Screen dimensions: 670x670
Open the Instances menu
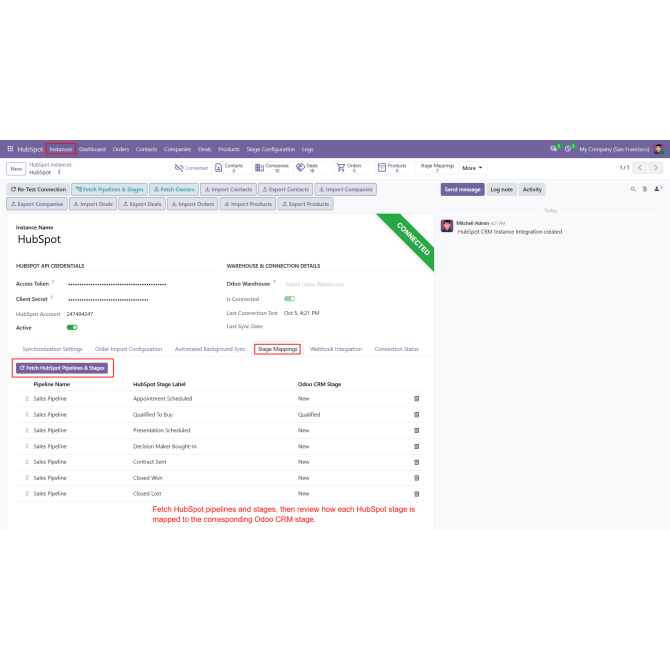[x=61, y=149]
